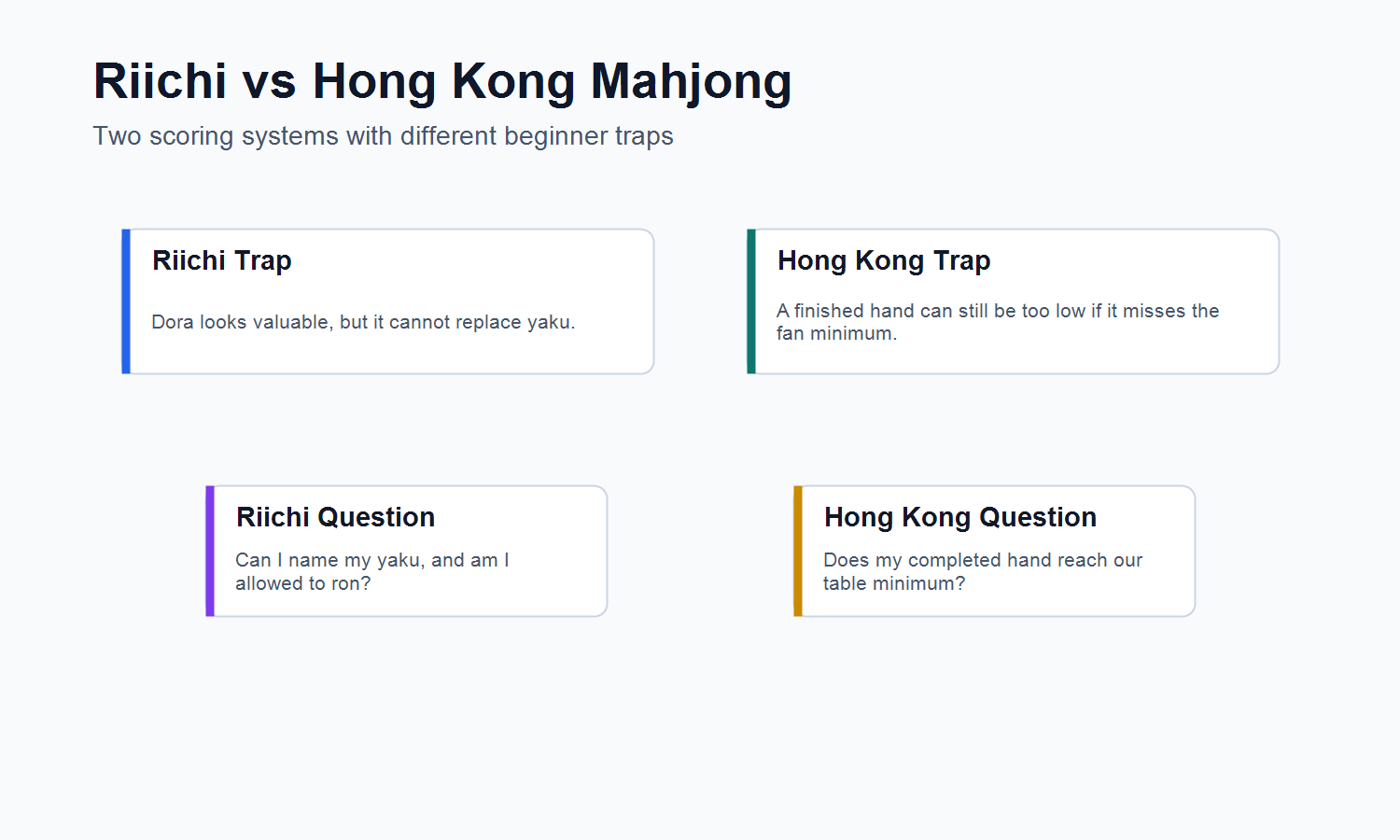
Task: Click the words 'allowed to ron?'
Action: 303,583
